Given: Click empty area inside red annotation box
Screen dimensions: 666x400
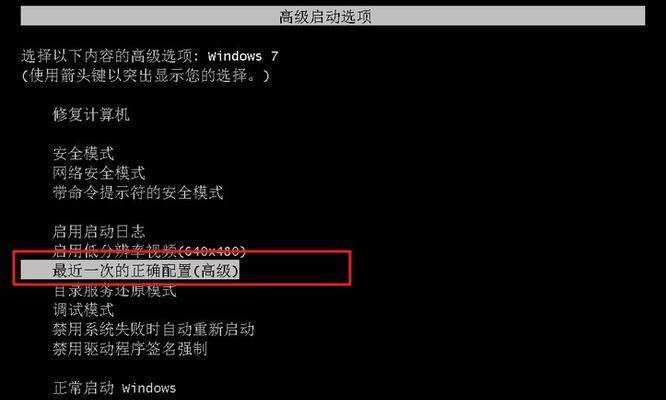Looking at the screenshot, I should click(x=295, y=270).
